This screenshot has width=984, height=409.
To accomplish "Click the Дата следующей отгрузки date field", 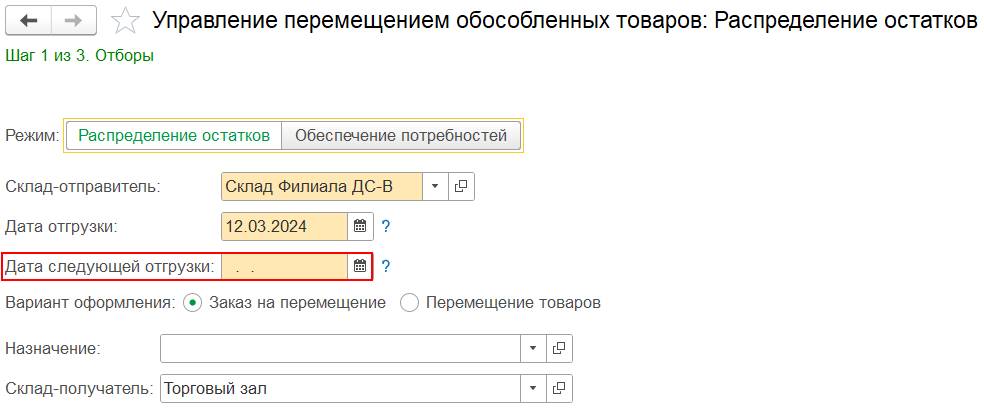I will coord(285,266).
